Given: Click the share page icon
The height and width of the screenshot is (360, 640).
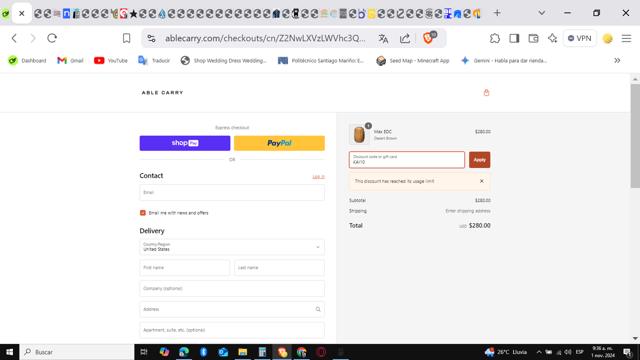Looking at the screenshot, I should pyautogui.click(x=405, y=38).
